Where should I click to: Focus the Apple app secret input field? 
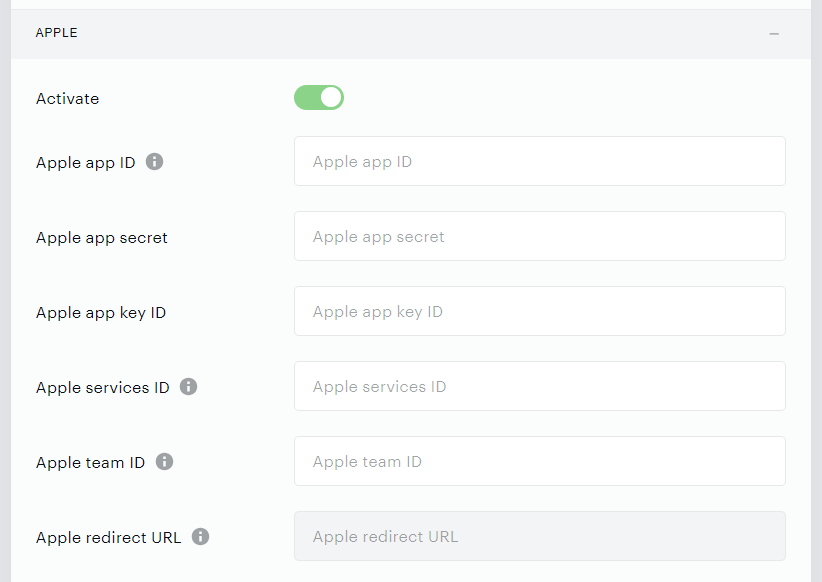pos(539,236)
